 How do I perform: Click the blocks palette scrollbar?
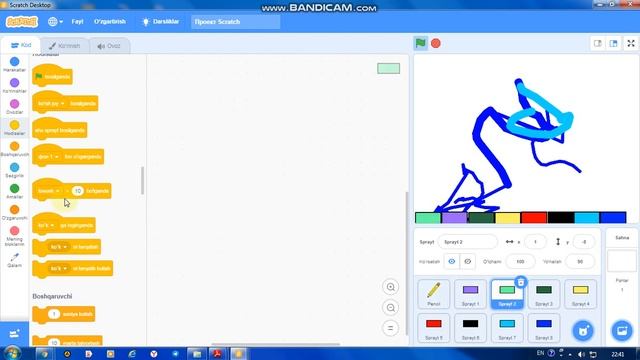coord(142,180)
